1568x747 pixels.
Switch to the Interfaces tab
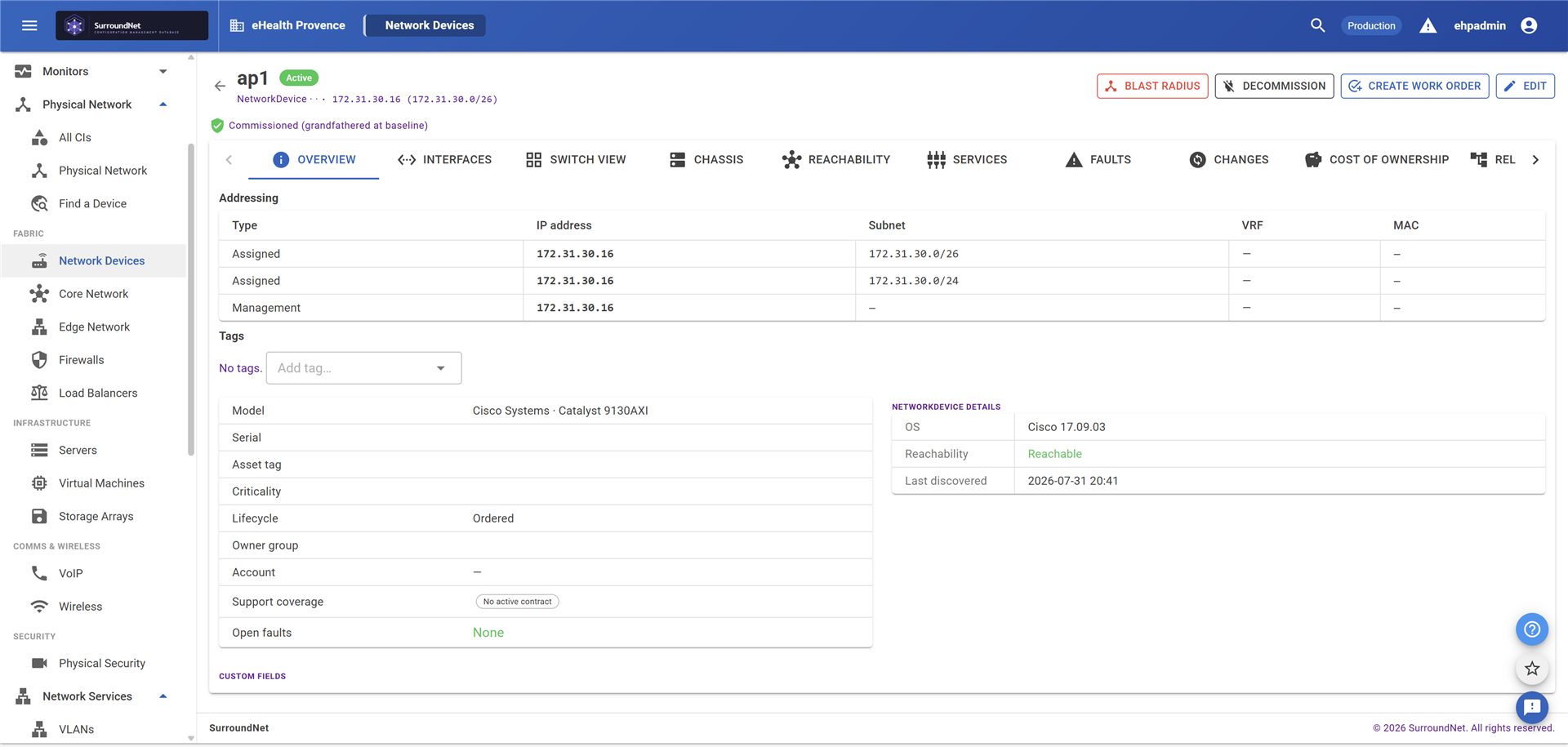pyautogui.click(x=444, y=160)
